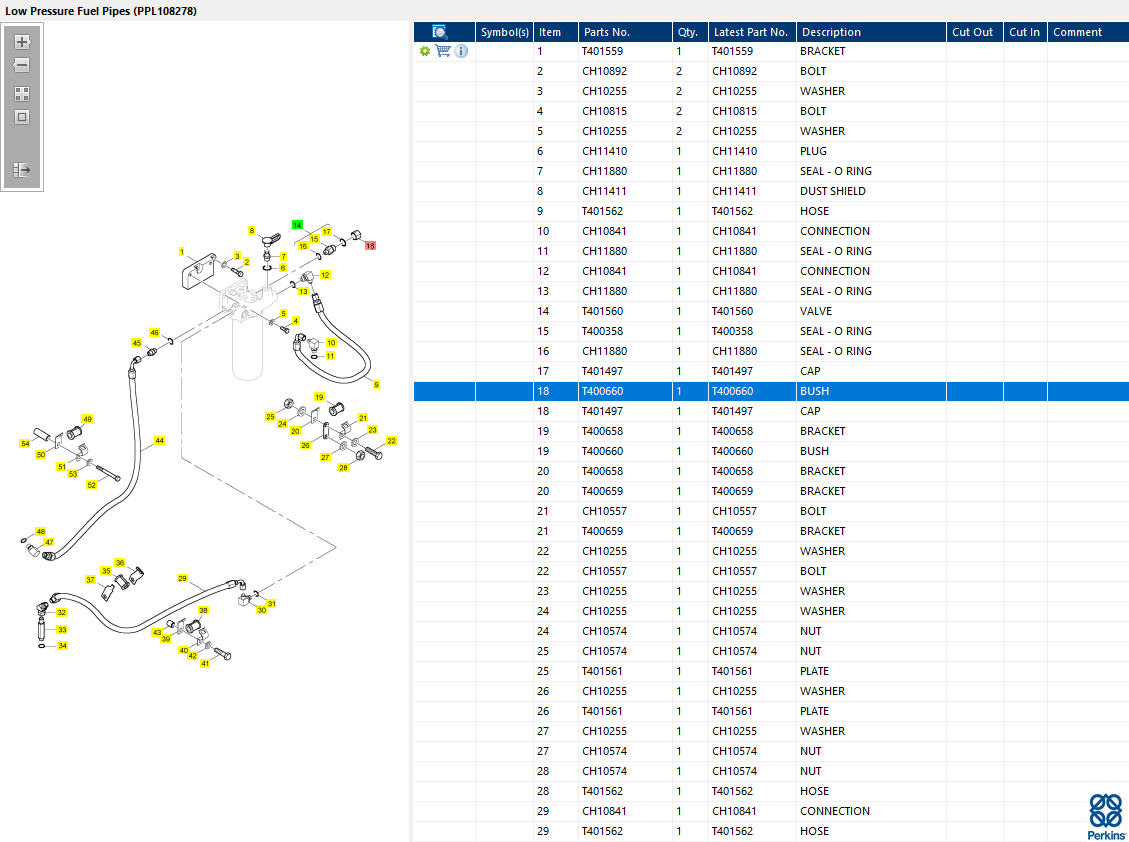Viewport: 1129px width, 842px height.
Task: Click the Cut In column header
Action: [1025, 32]
